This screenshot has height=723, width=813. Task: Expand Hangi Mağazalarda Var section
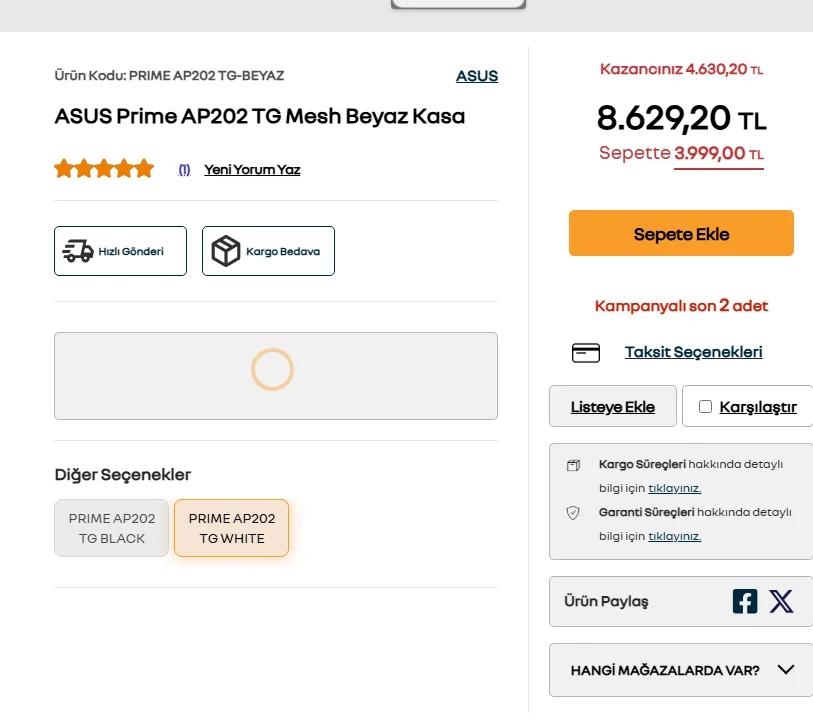coord(681,670)
